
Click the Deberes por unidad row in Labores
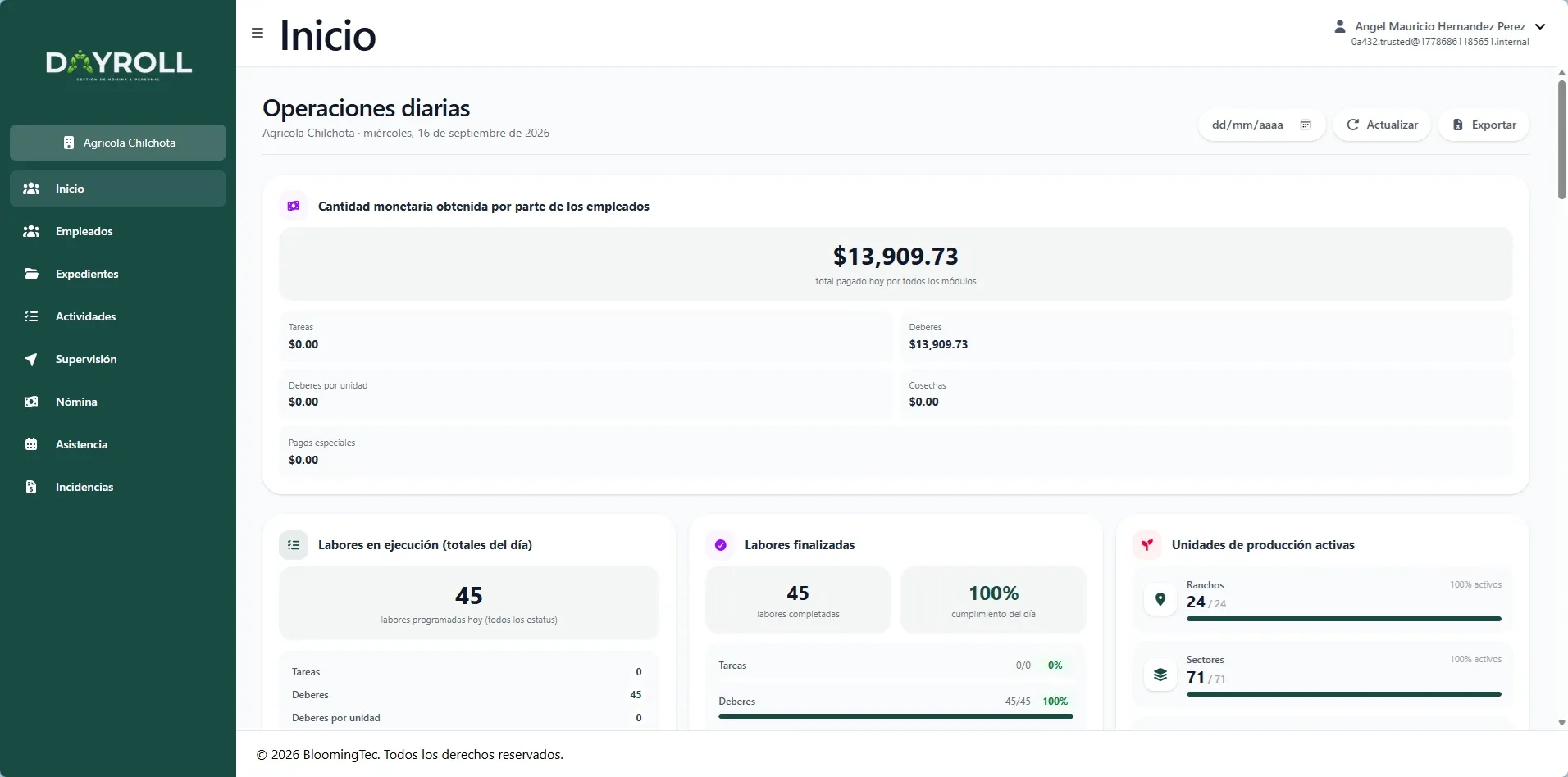pos(467,718)
